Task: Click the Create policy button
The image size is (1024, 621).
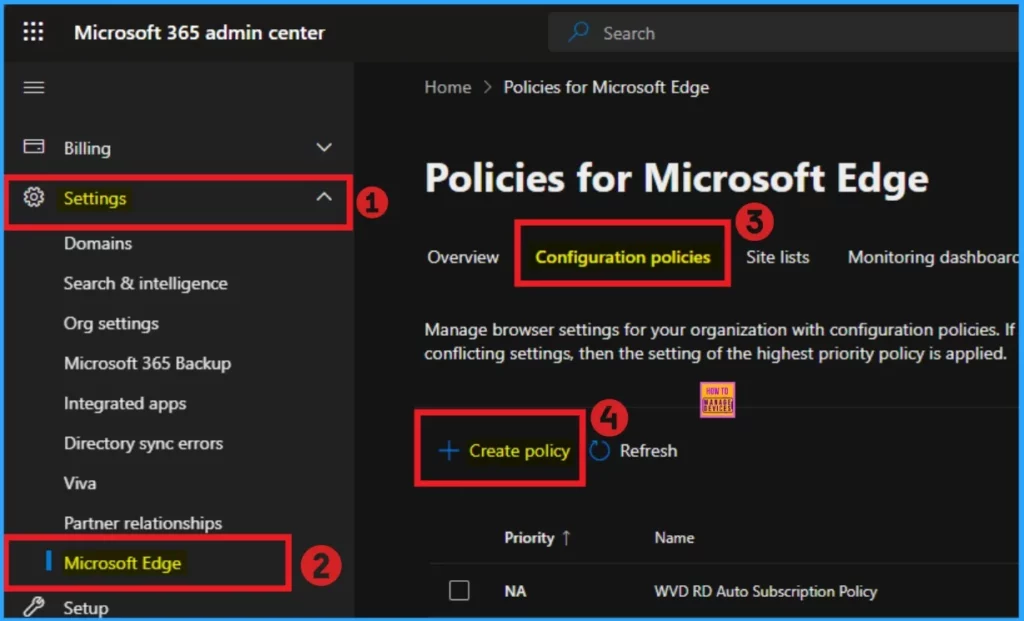Action: [504, 451]
